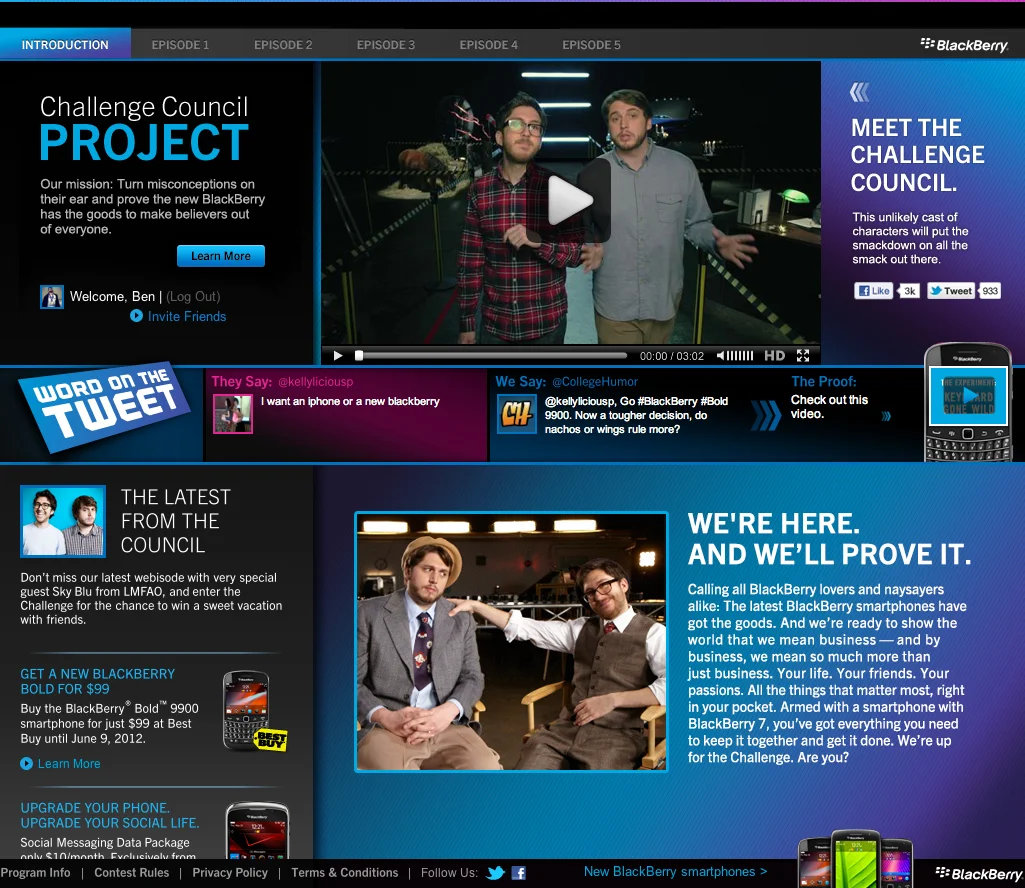The height and width of the screenshot is (888, 1025).
Task: Log out of the account
Action: pyautogui.click(x=193, y=296)
